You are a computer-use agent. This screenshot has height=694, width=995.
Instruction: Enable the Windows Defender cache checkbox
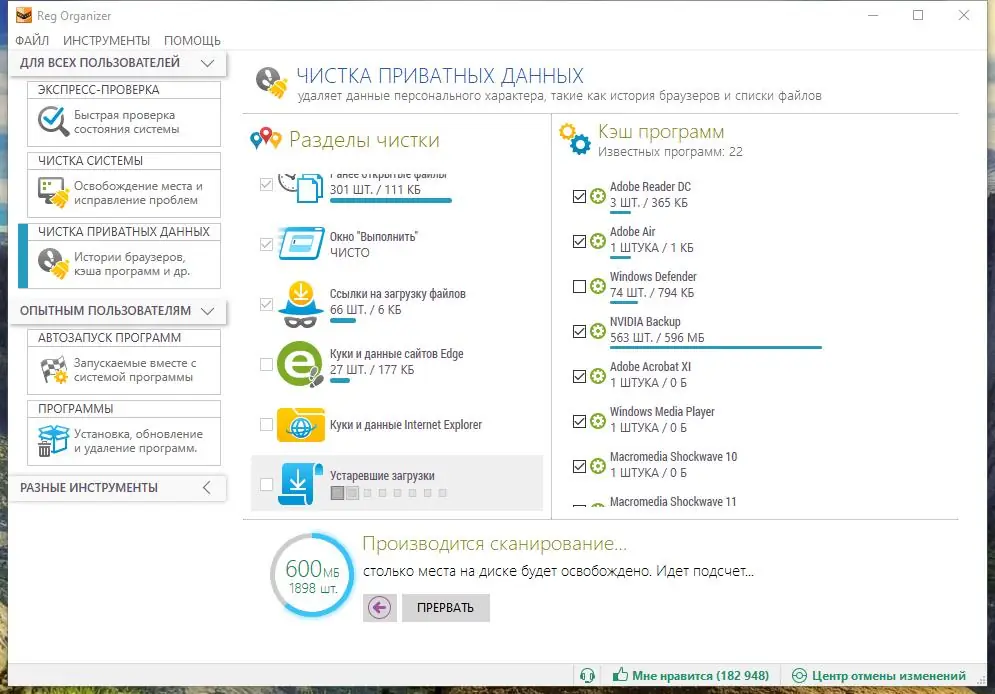[580, 287]
